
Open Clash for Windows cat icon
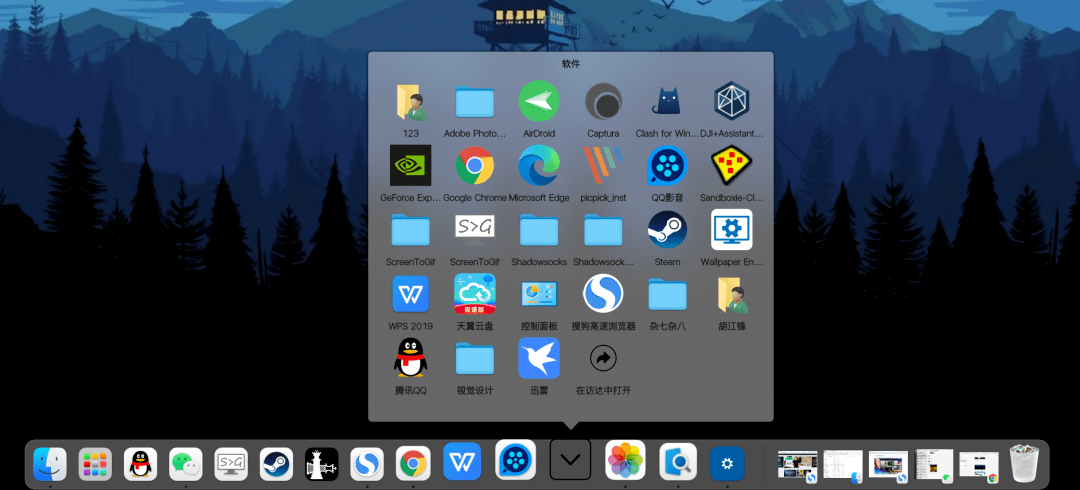pyautogui.click(x=667, y=101)
